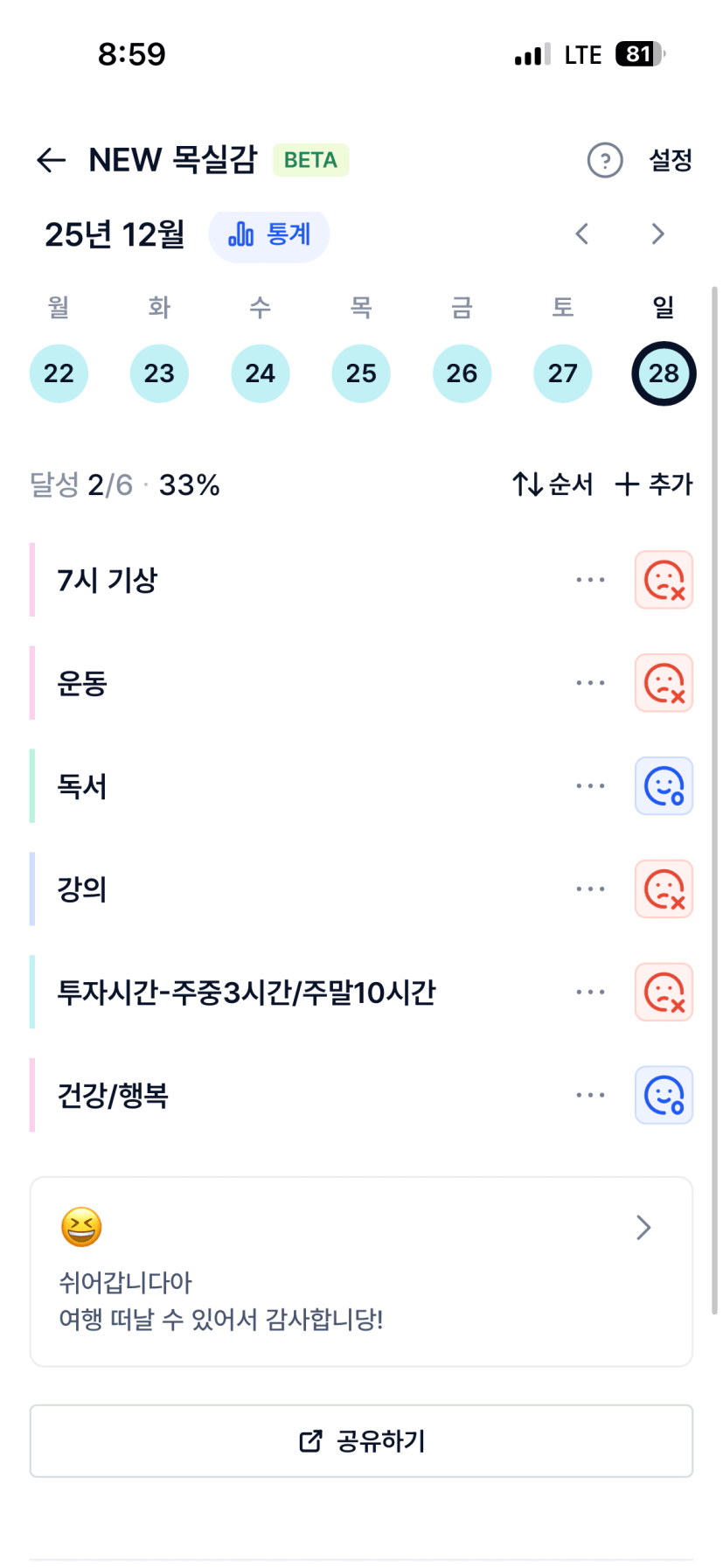Viewport: 723px width, 1568px height.
Task: Toggle 강의 completion status face
Action: coord(664,889)
